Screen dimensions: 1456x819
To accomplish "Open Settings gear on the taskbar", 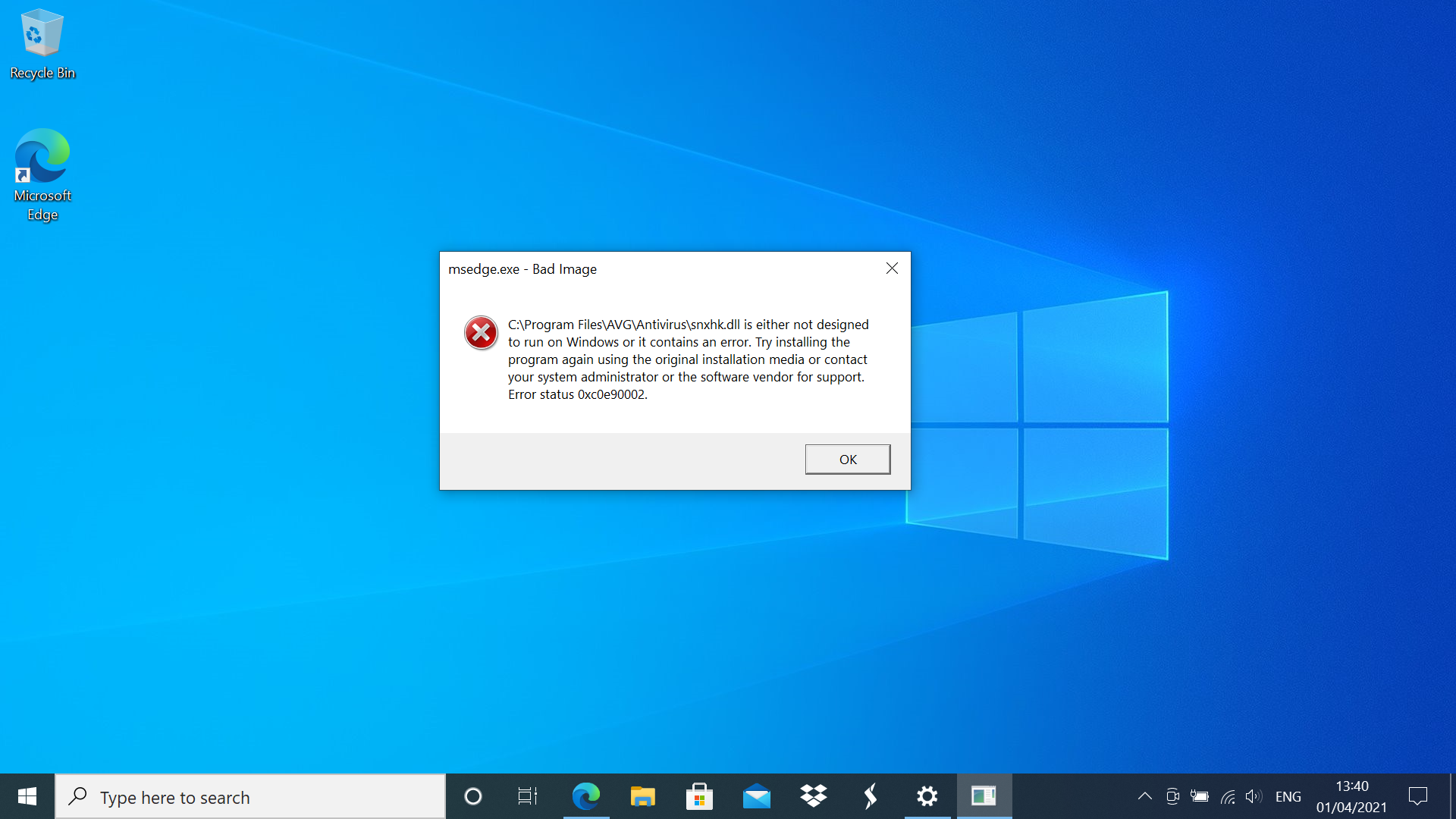I will [x=927, y=796].
